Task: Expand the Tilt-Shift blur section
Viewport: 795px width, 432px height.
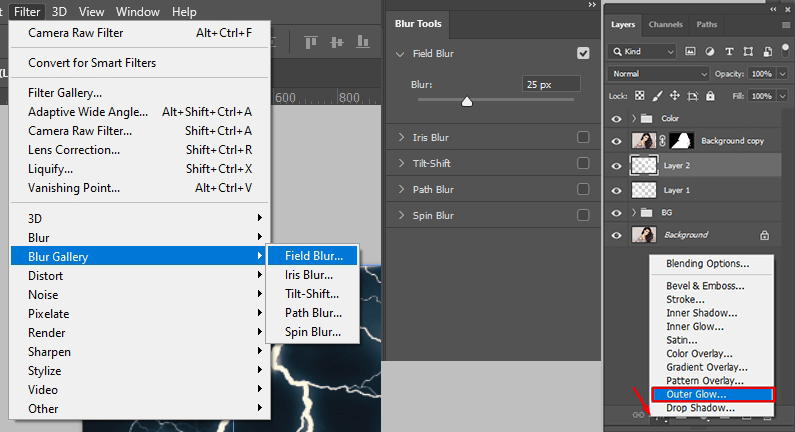Action: [x=401, y=163]
